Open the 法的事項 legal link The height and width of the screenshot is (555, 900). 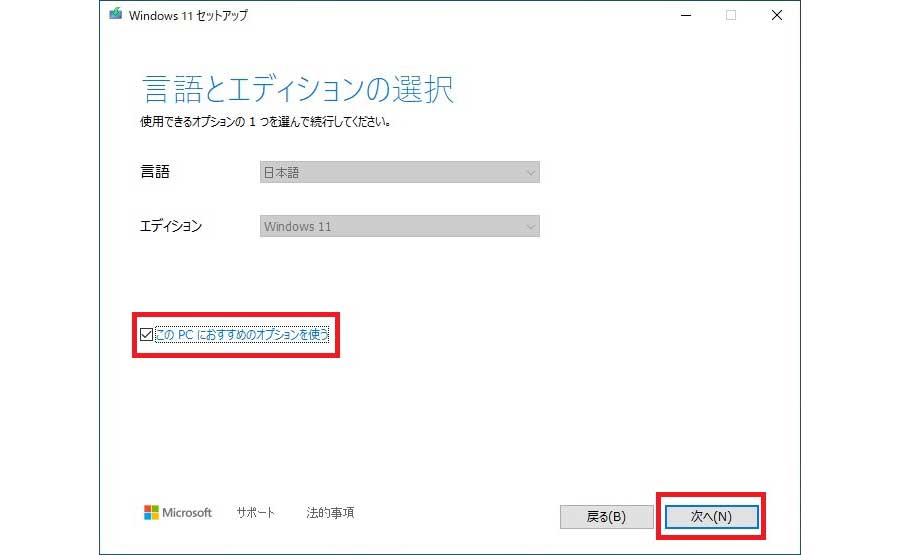(330, 513)
